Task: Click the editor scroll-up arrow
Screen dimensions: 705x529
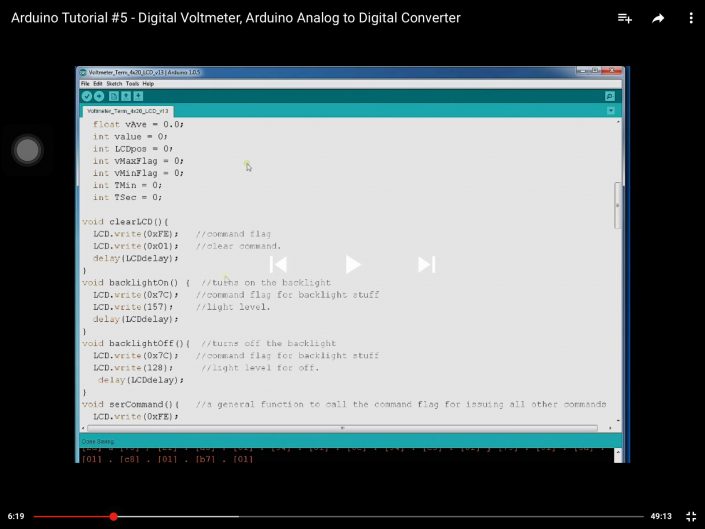Action: [618, 122]
